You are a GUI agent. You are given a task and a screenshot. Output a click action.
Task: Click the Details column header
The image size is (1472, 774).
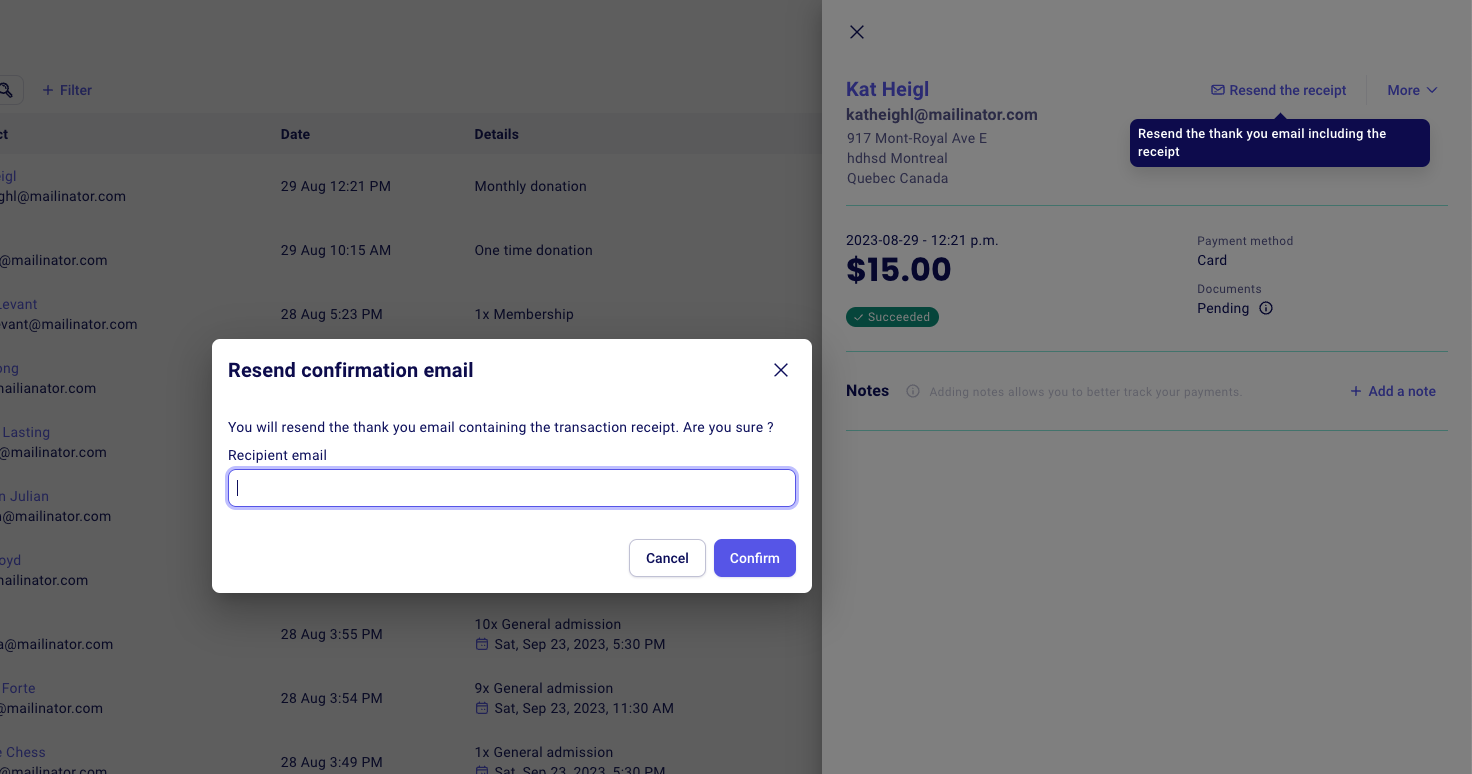[496, 134]
